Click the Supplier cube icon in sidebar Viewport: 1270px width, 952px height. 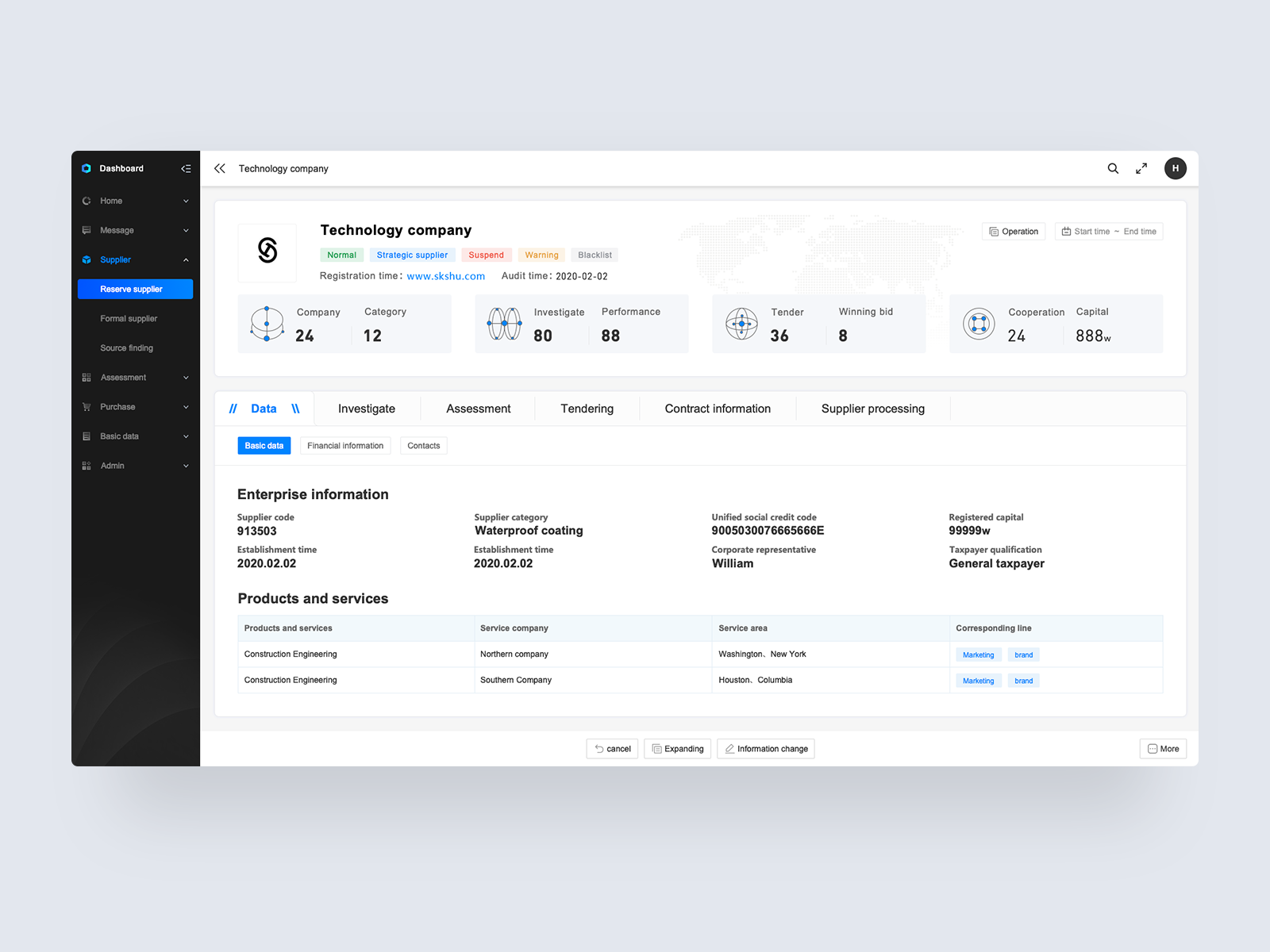pos(87,259)
